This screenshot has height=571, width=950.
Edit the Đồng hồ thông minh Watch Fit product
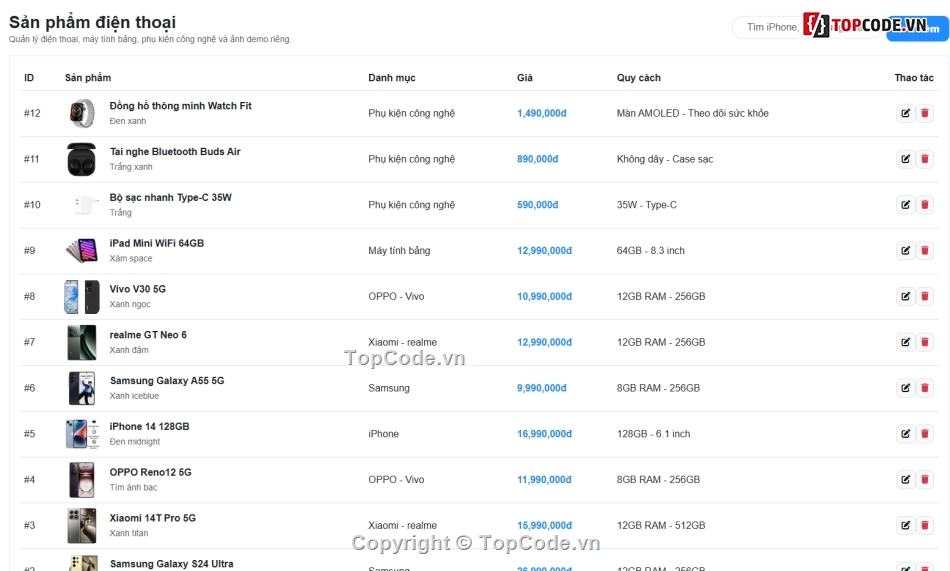pos(905,113)
